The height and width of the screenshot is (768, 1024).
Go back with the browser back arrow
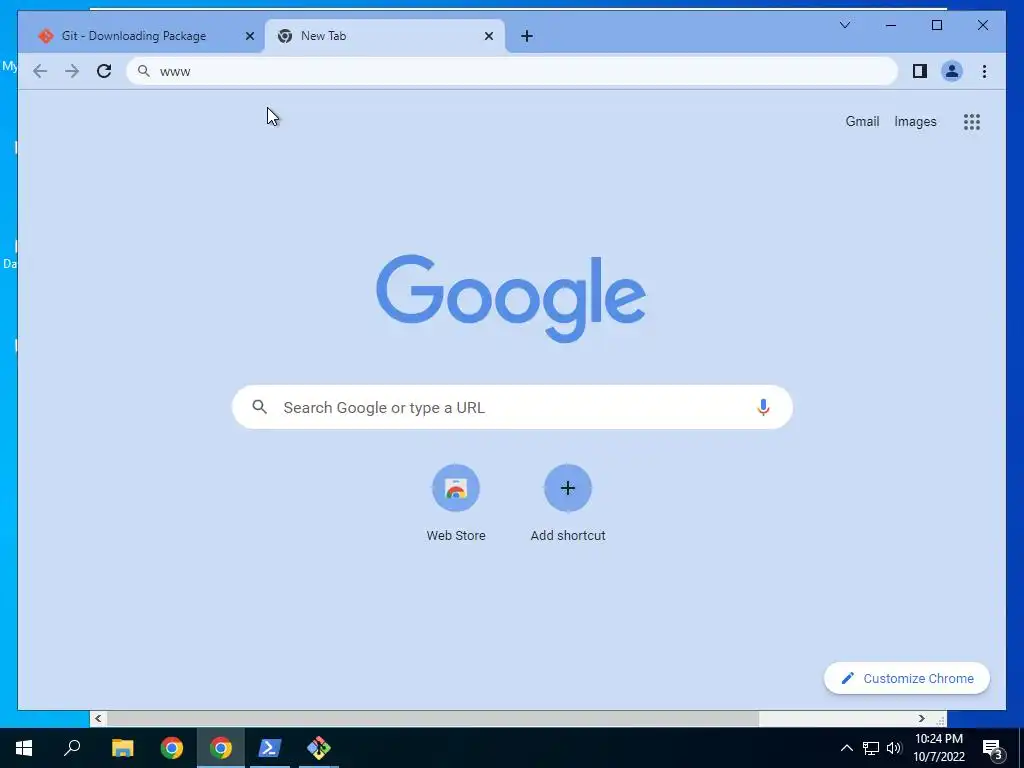[x=40, y=71]
